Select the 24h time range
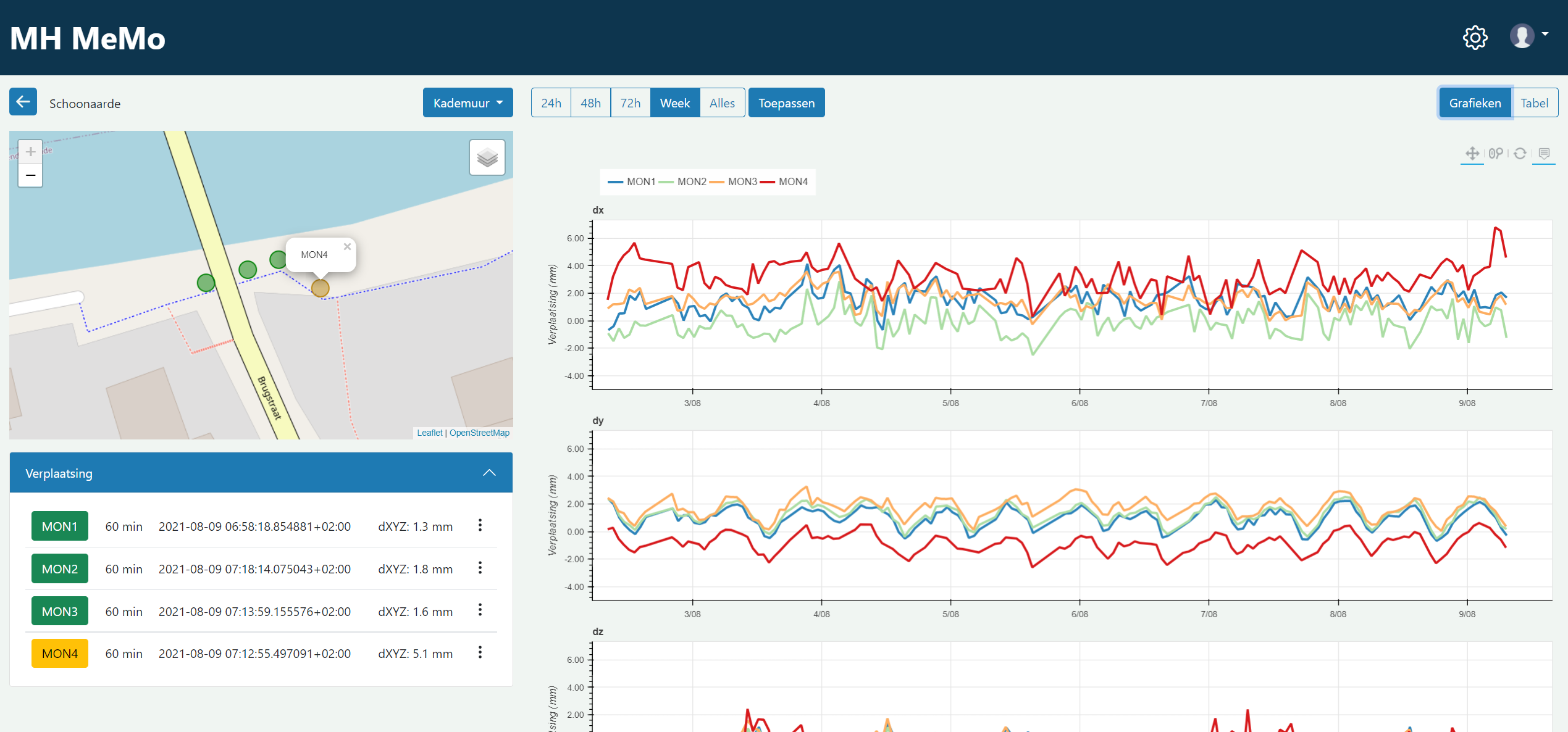This screenshot has height=732, width=1568. (551, 102)
